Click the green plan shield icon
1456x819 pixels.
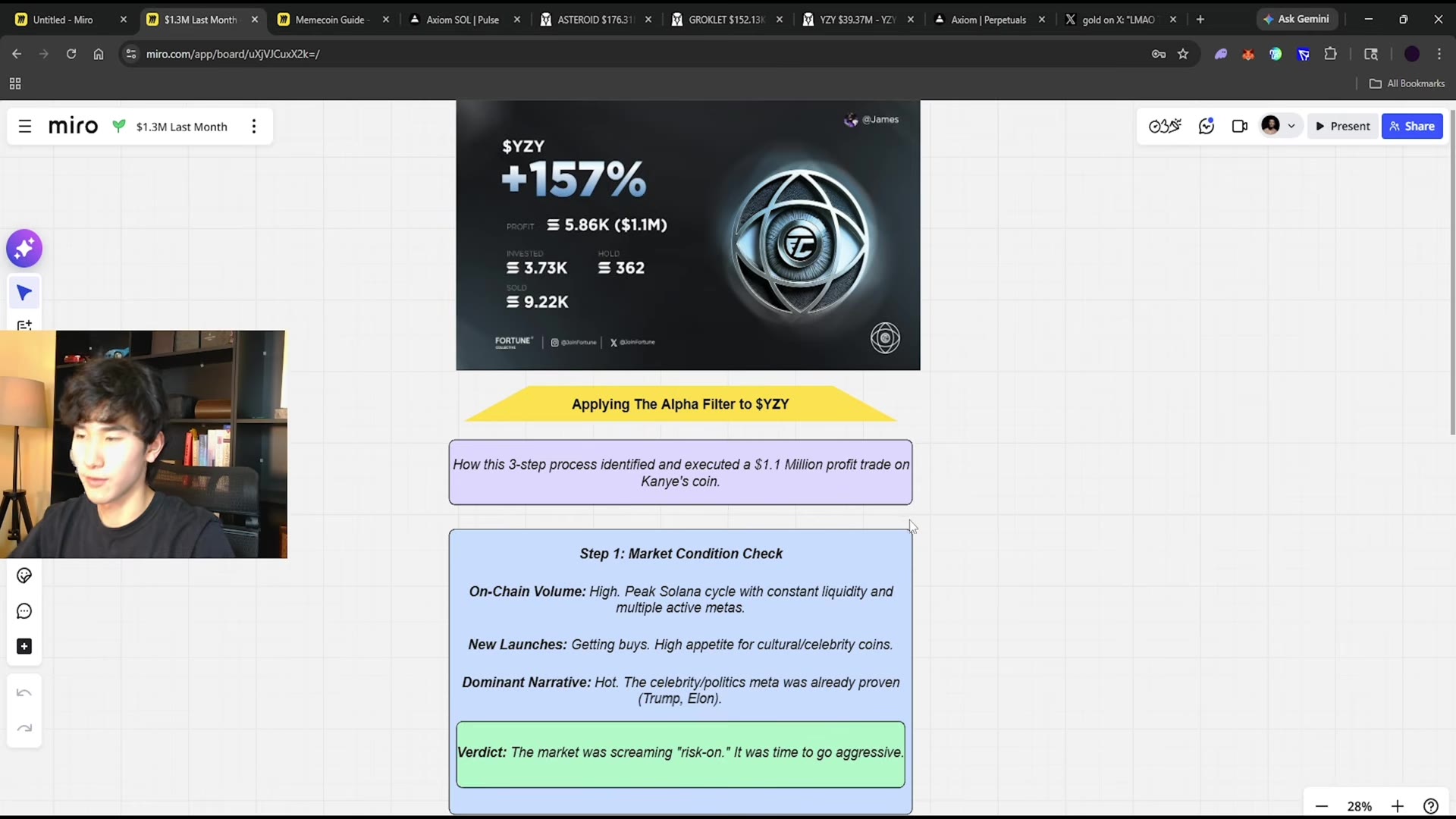tap(119, 126)
